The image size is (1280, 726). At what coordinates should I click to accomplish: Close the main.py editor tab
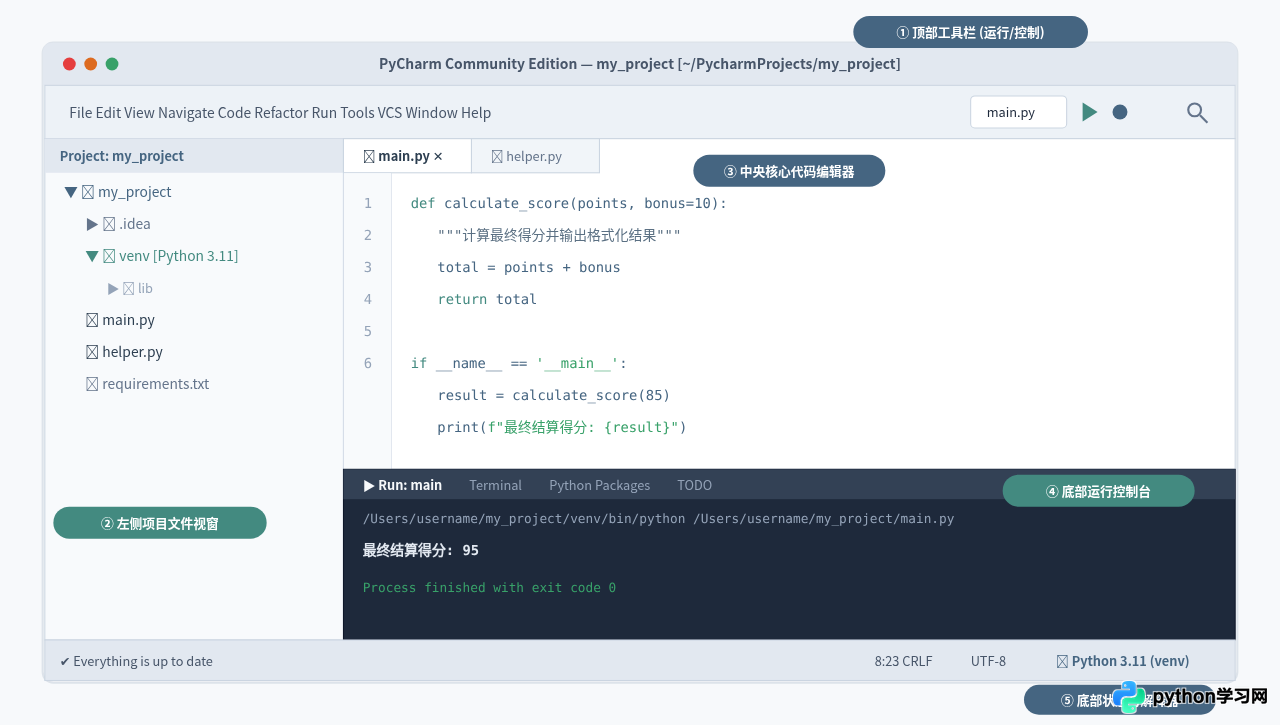click(438, 156)
